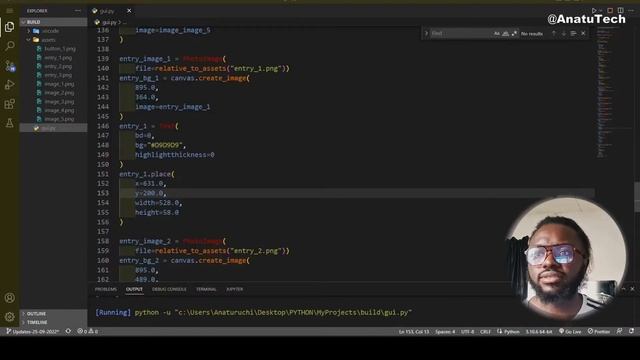Close the Find widget

(583, 33)
